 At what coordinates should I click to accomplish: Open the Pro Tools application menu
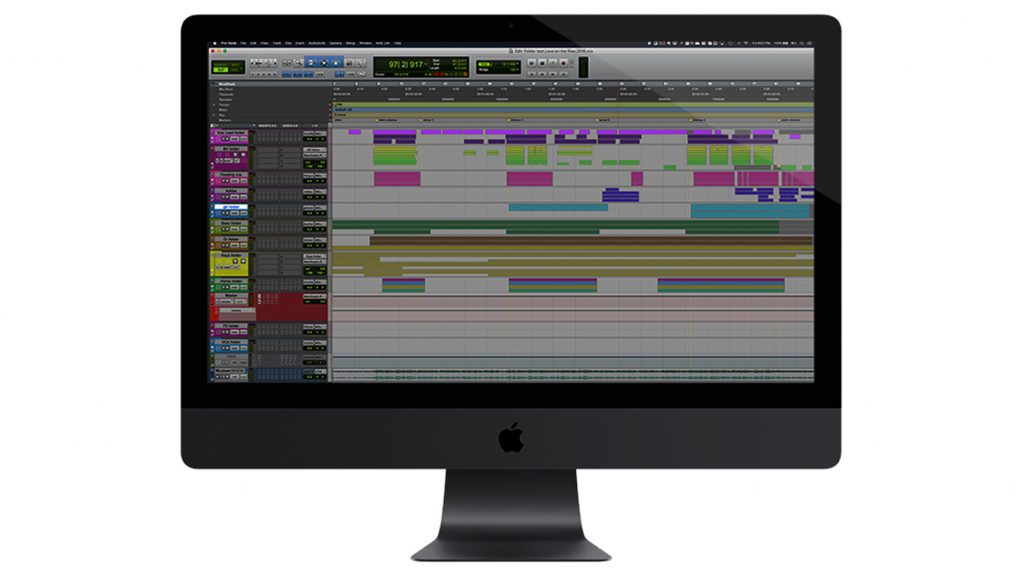[x=229, y=43]
